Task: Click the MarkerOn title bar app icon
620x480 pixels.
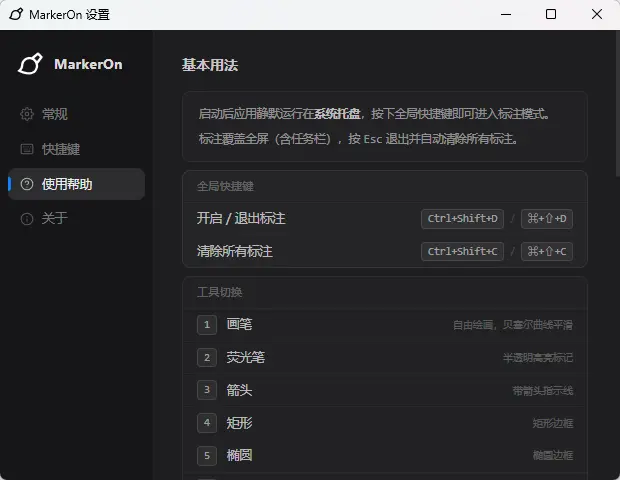Action: (x=16, y=14)
